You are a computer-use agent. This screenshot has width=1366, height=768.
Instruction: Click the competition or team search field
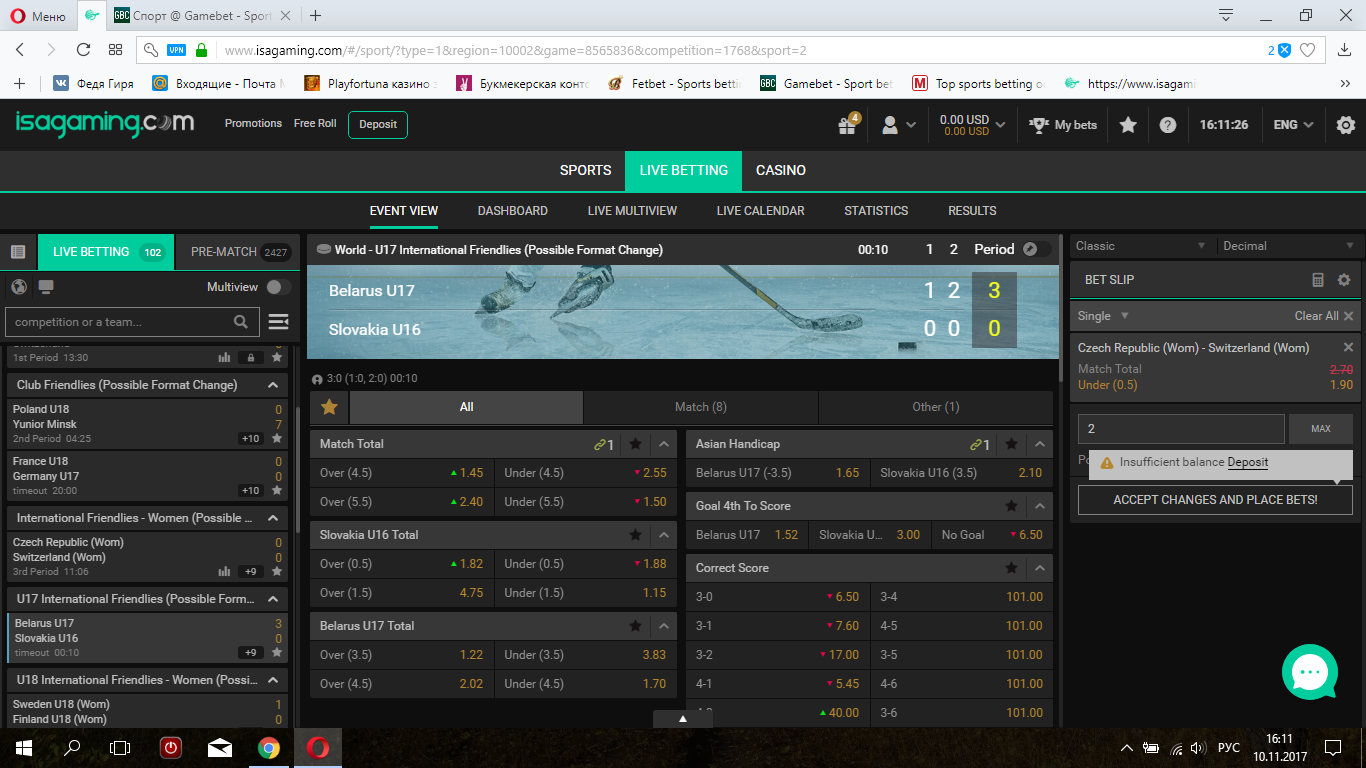120,322
